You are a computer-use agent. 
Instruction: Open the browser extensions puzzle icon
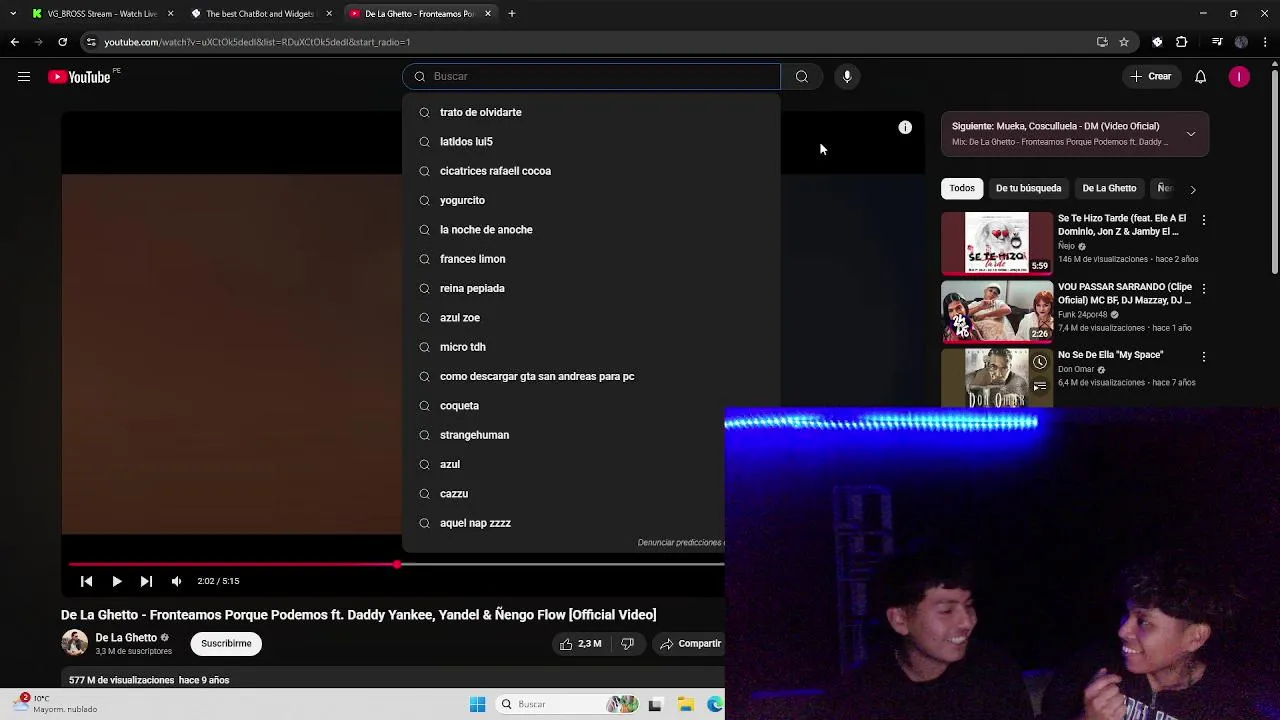pos(1182,42)
